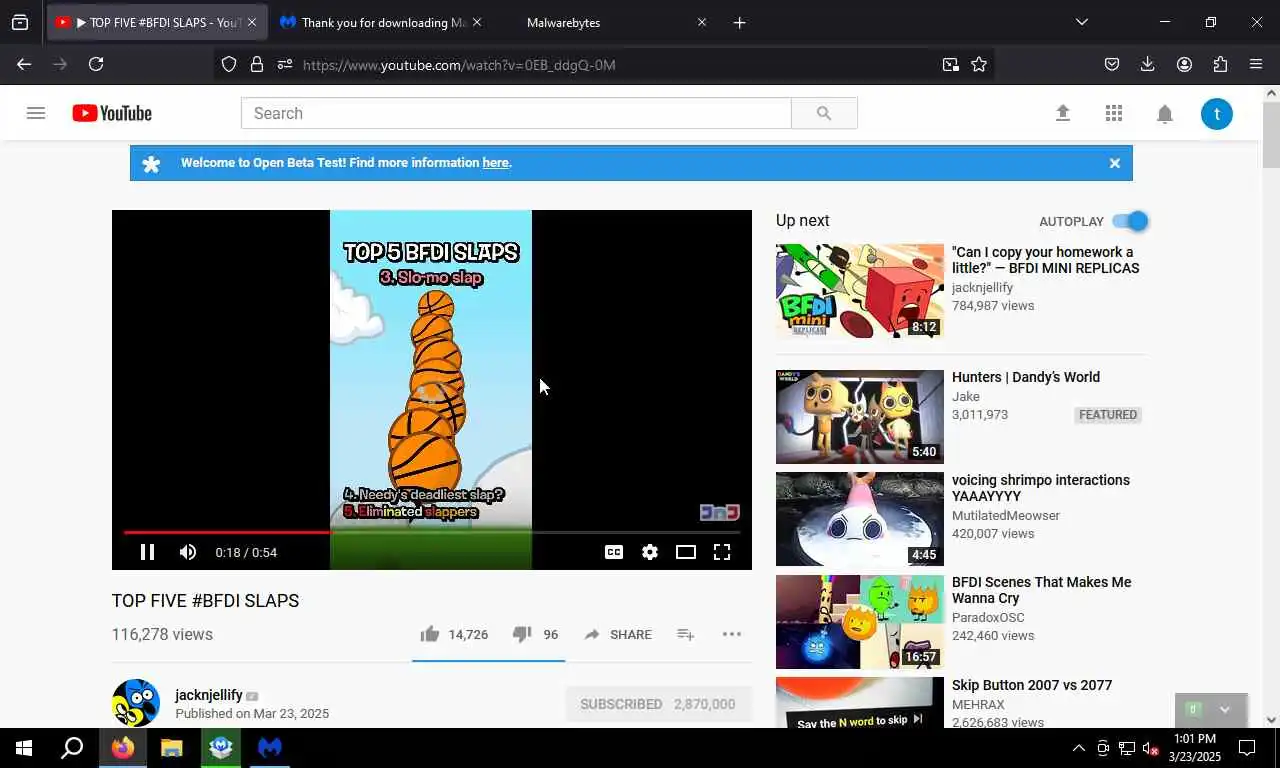Open picture-in-picture icon in address bar
Image resolution: width=1280 pixels, height=768 pixels.
pos(950,64)
